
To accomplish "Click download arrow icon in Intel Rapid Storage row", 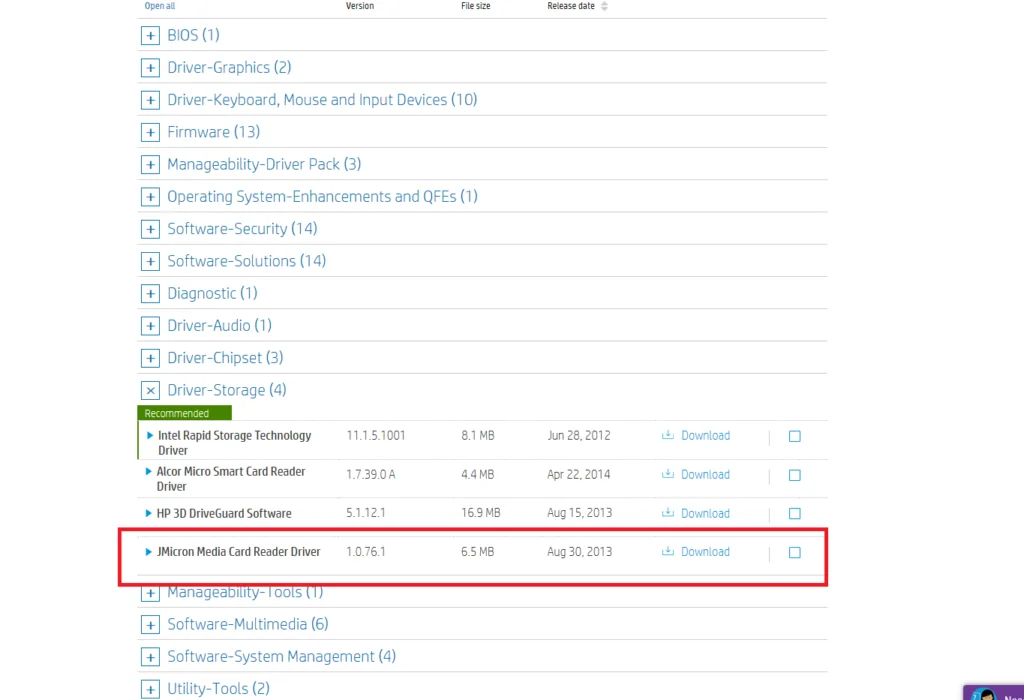I will 667,435.
